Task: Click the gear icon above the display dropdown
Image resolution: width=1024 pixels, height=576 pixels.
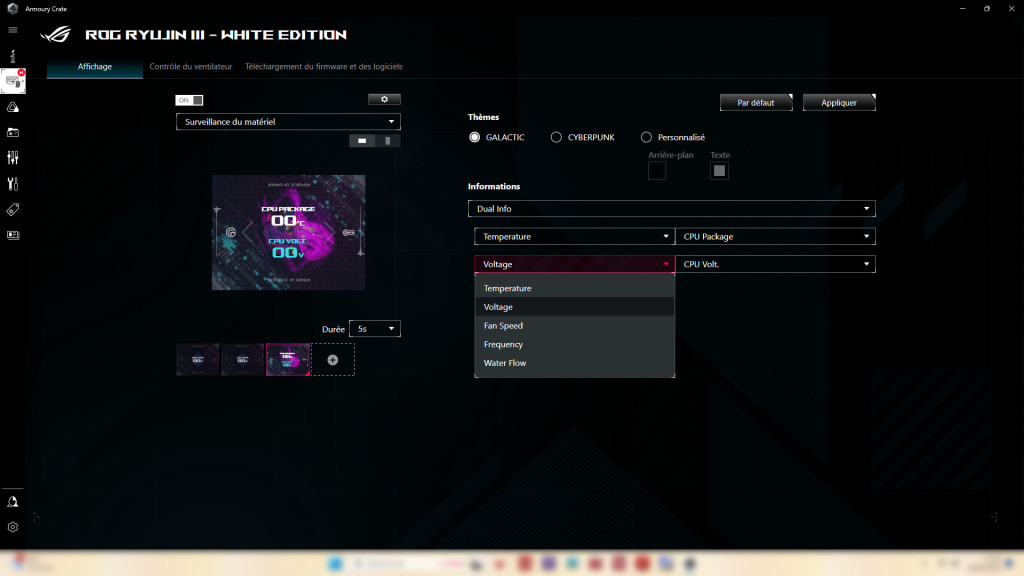Action: 383,99
